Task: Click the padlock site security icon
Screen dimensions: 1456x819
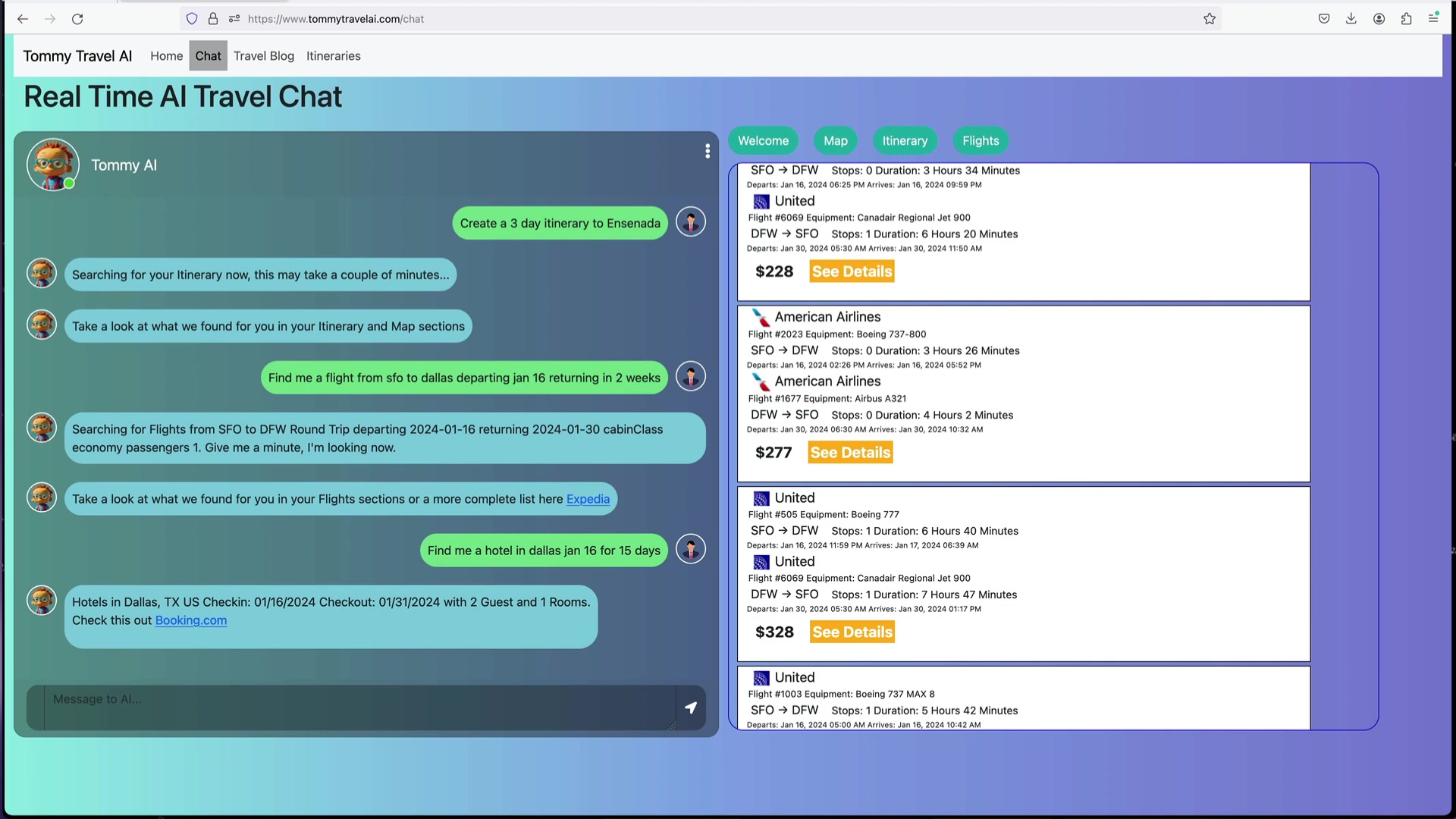Action: click(x=213, y=19)
